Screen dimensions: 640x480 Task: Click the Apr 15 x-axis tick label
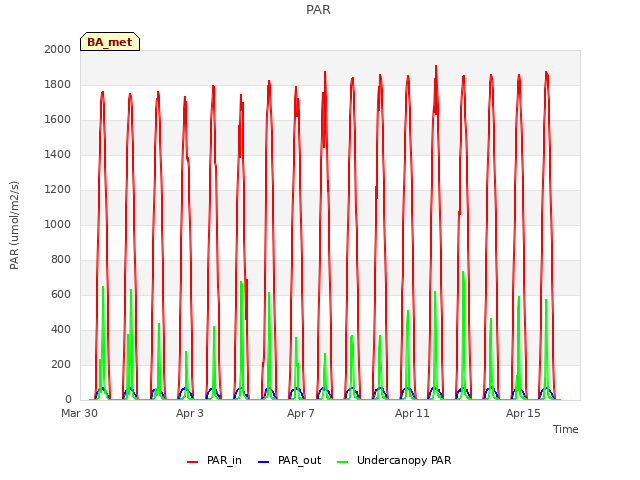pos(523,413)
